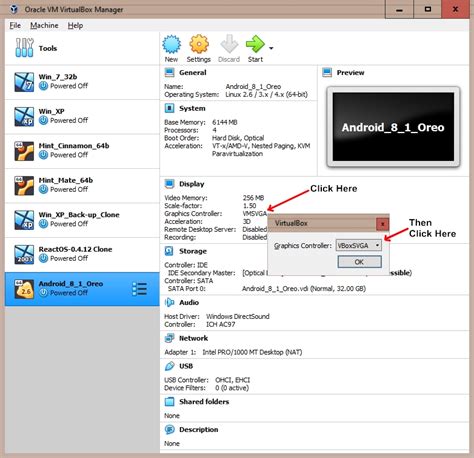Viewport: 474px width, 458px height.
Task: Click OK in the VirtualBox popup
Action: tap(359, 262)
